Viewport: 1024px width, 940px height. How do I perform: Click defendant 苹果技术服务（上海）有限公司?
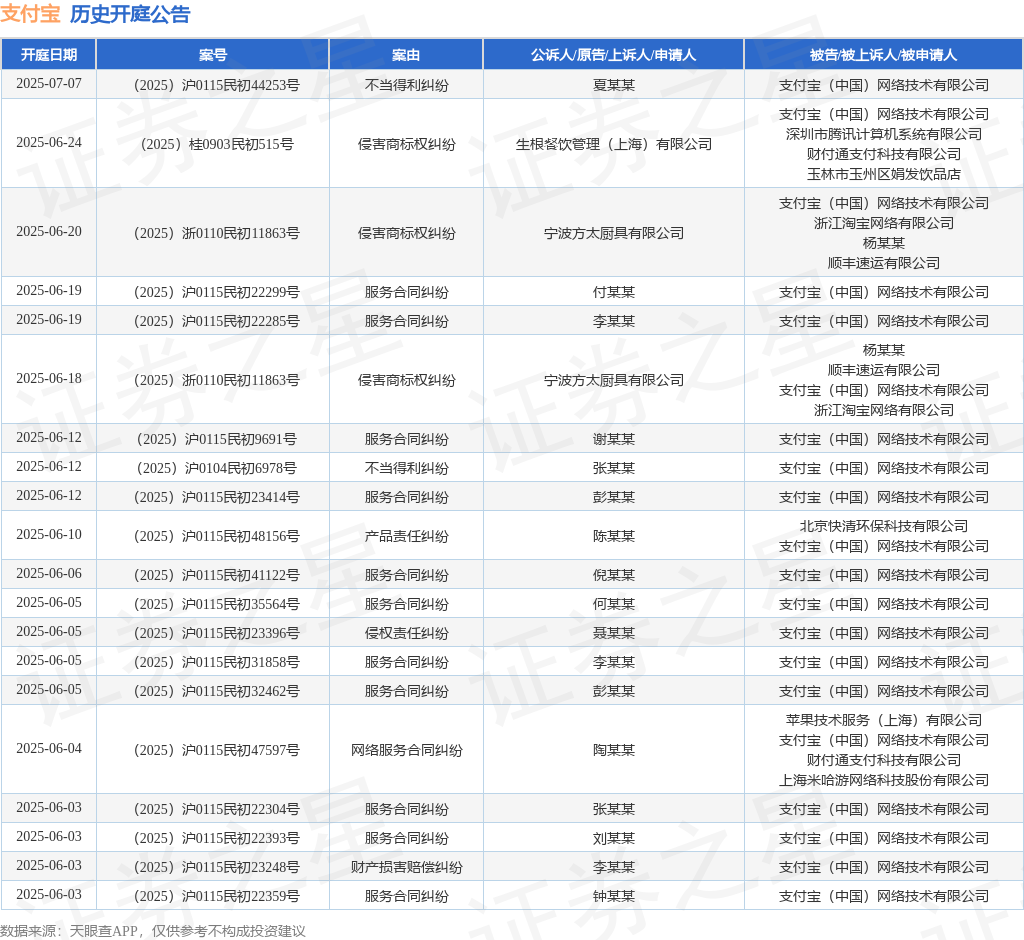(884, 720)
